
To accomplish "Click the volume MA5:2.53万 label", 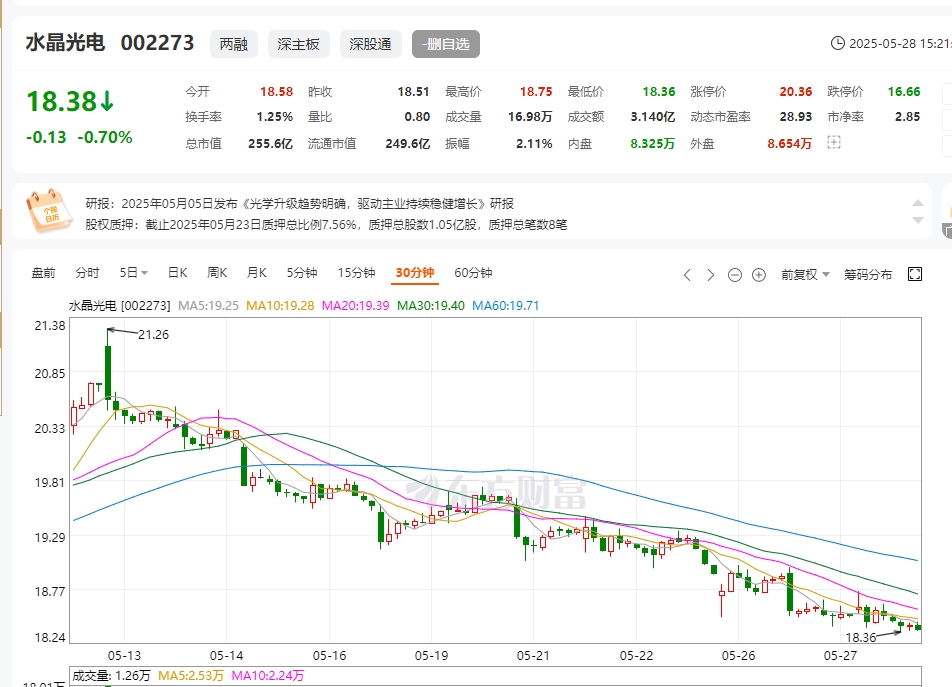I will 191,675.
